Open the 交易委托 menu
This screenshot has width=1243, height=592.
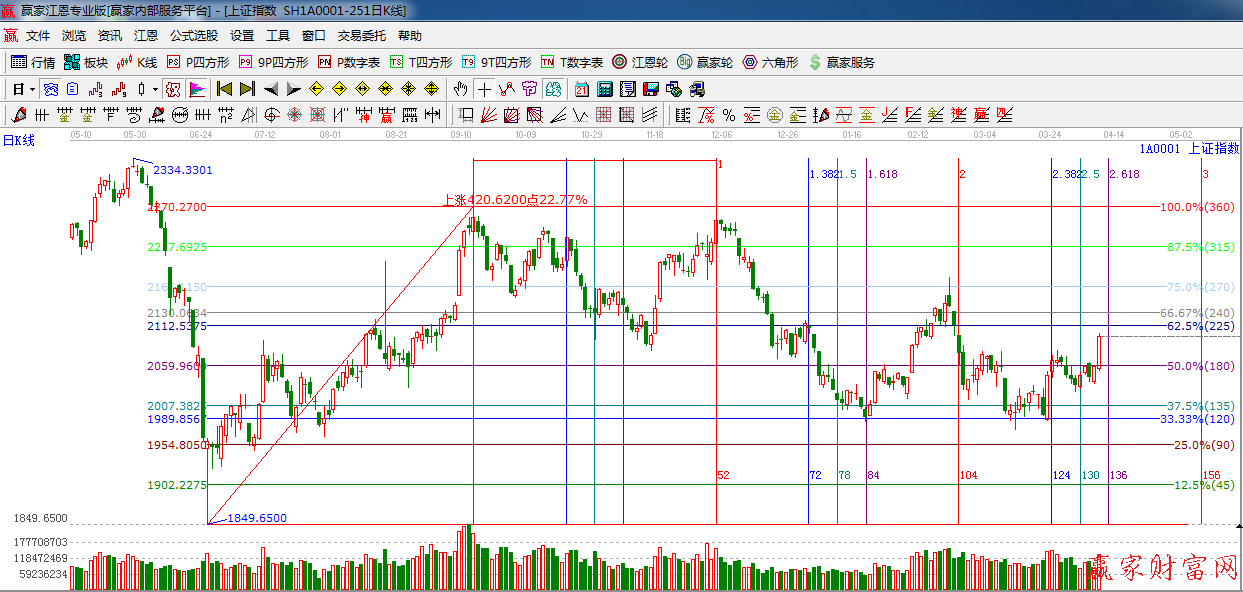point(361,36)
